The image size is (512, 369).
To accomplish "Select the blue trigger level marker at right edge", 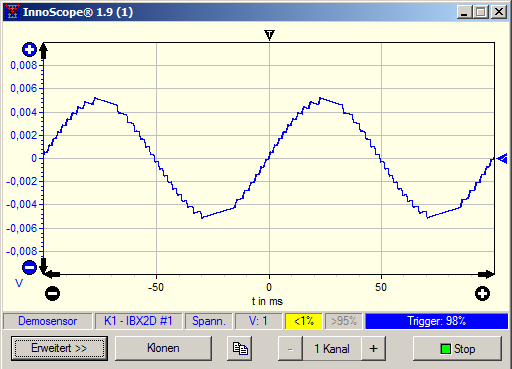I will 502,159.
